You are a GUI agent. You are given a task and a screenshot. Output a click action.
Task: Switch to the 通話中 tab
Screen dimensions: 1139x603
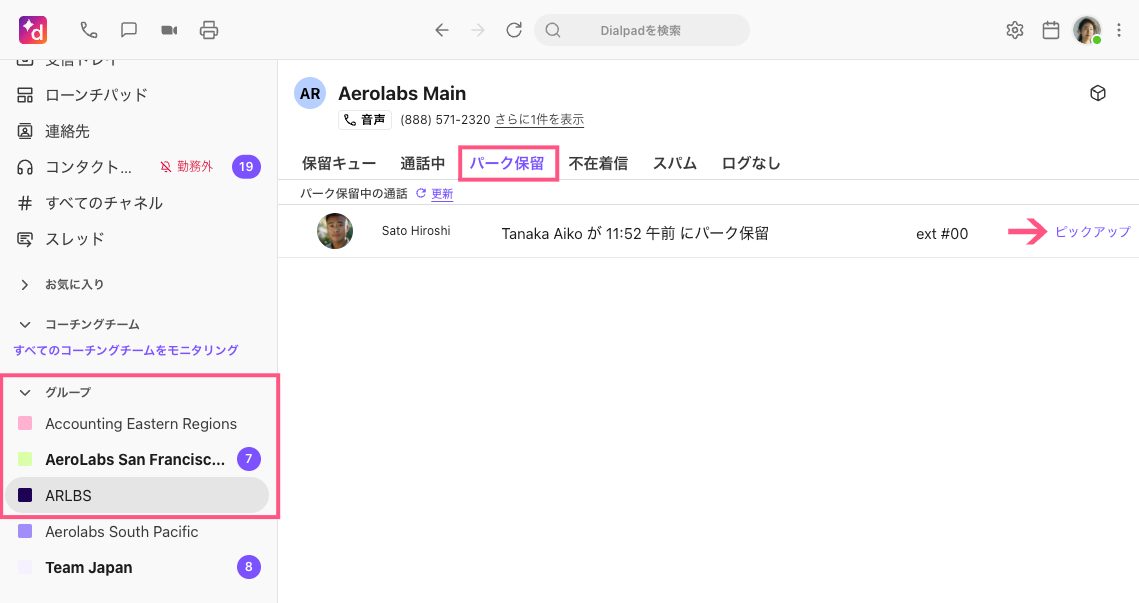pos(422,163)
